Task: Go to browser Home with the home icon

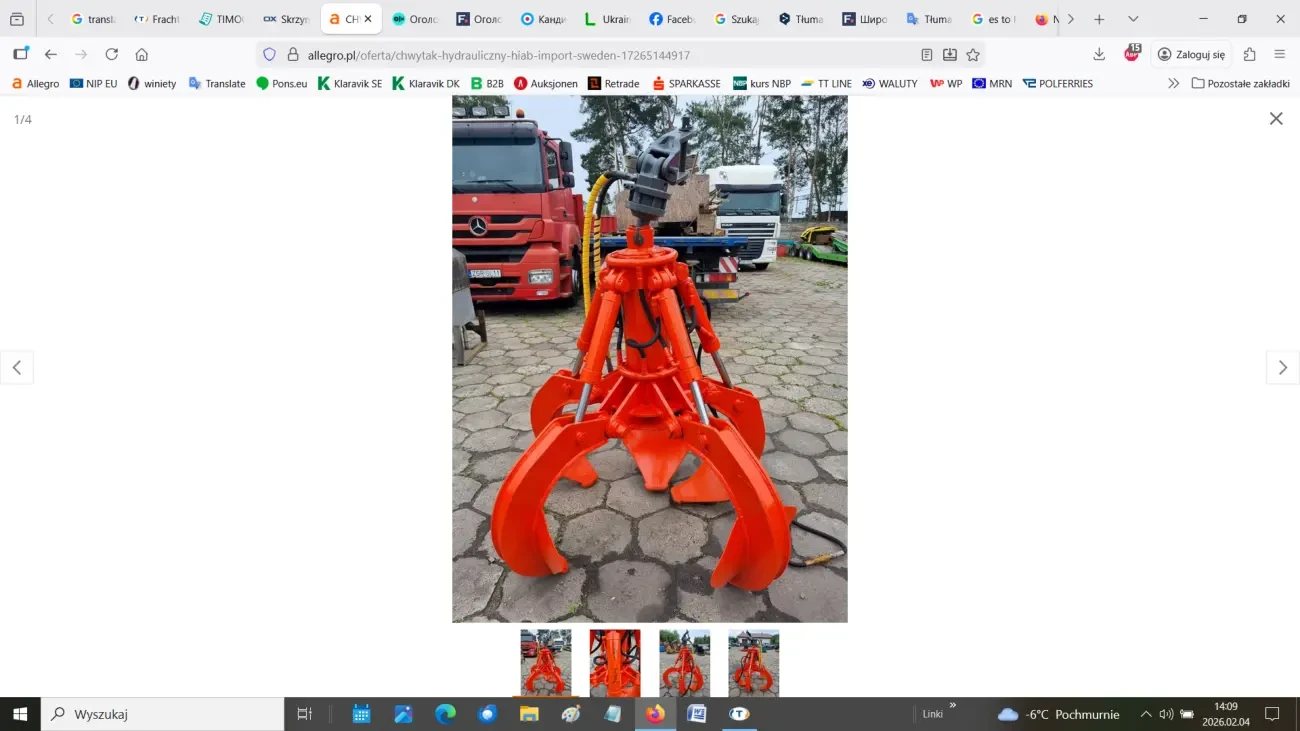Action: [x=141, y=54]
